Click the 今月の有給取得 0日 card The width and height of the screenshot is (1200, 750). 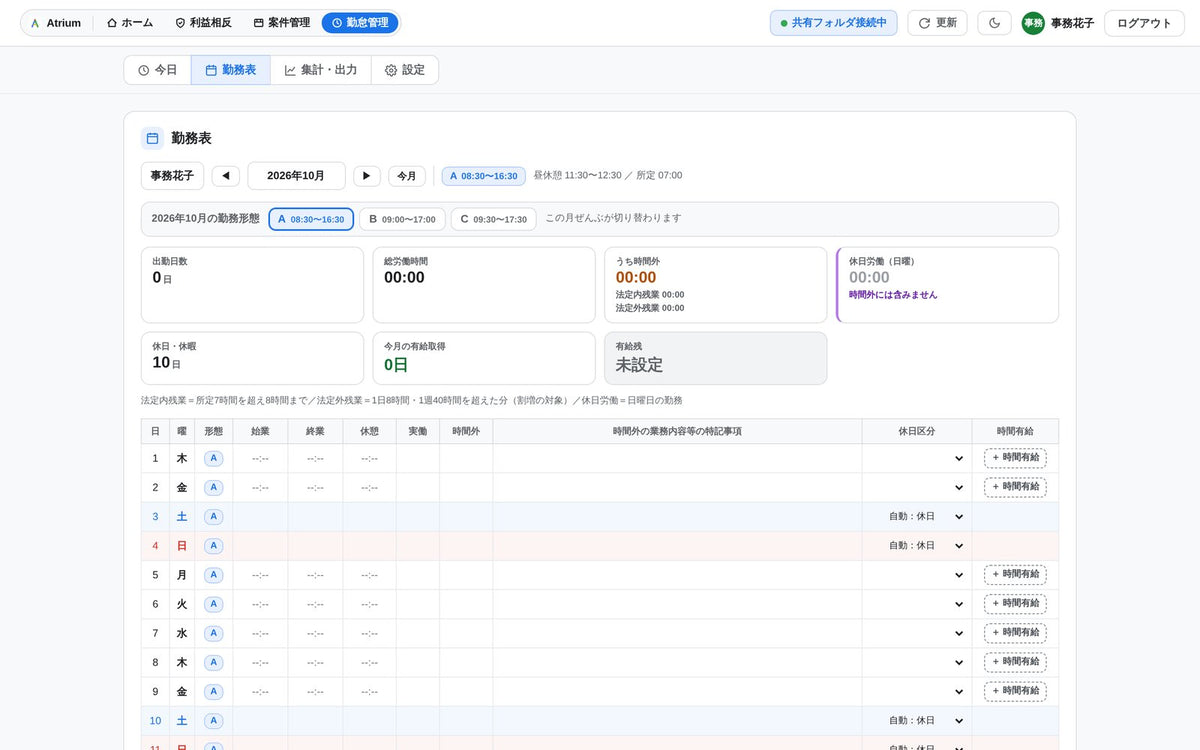[x=484, y=358]
